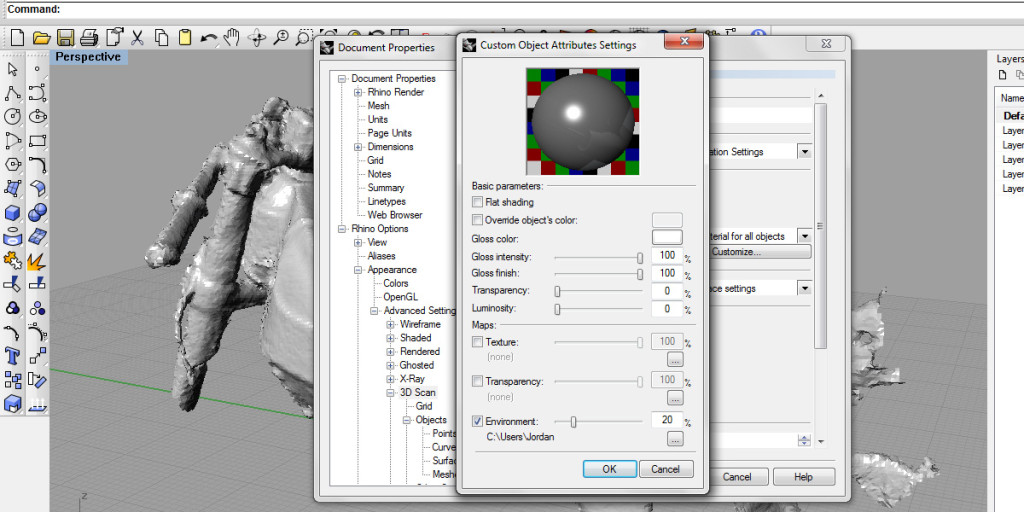
Task: Click OK in Custom Object Attributes
Action: [x=609, y=469]
